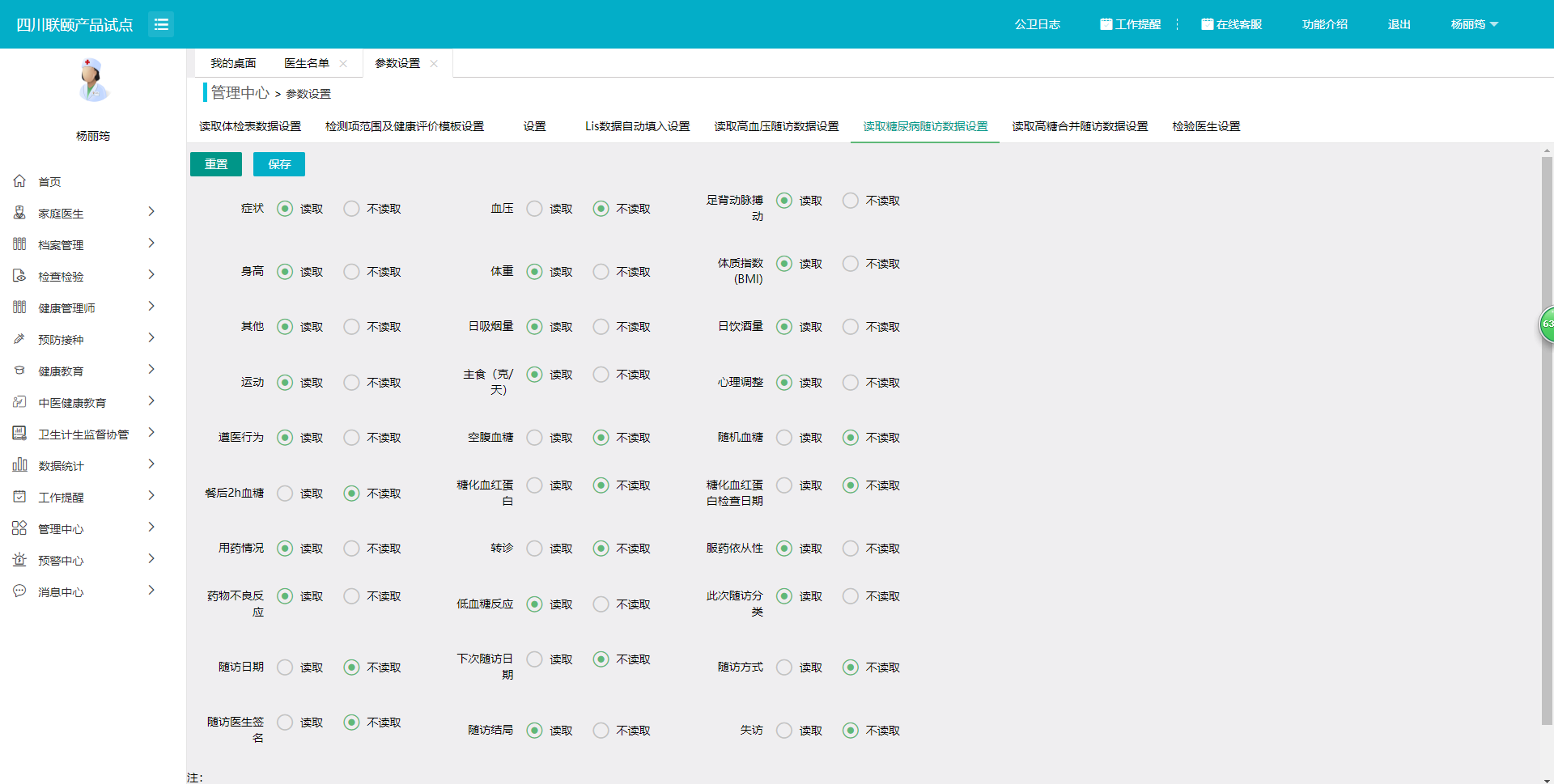Image resolution: width=1554 pixels, height=784 pixels.
Task: Click the hamburger menu collapse icon
Action: tap(161, 24)
